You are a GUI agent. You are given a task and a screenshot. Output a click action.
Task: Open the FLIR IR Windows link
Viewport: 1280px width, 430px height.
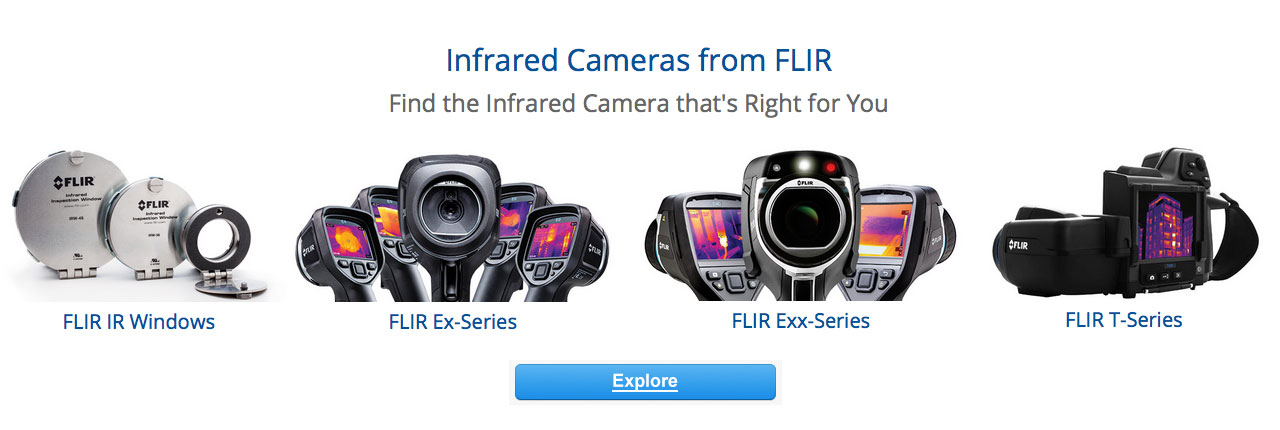tap(139, 322)
